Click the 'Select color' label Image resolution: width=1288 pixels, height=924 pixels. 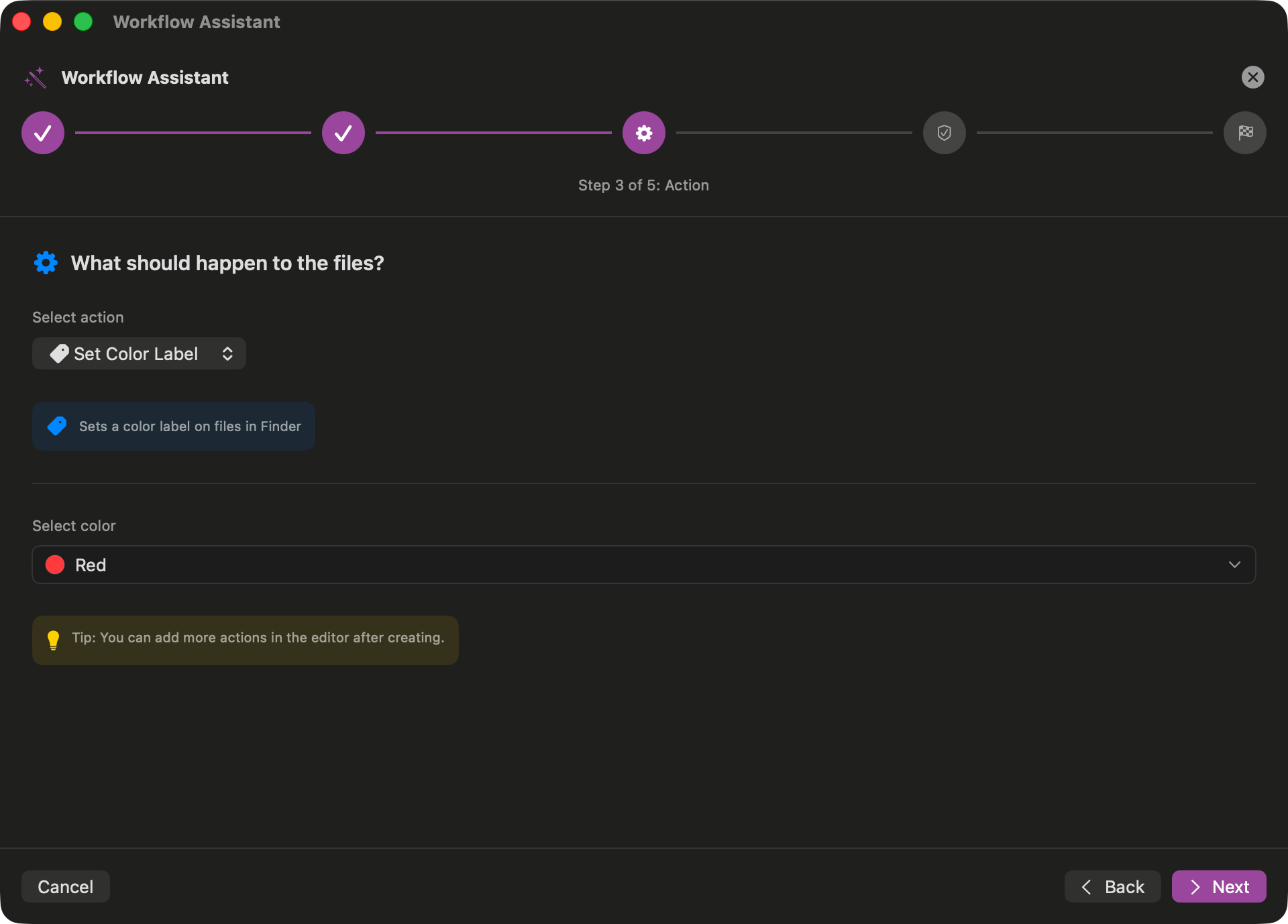(74, 526)
